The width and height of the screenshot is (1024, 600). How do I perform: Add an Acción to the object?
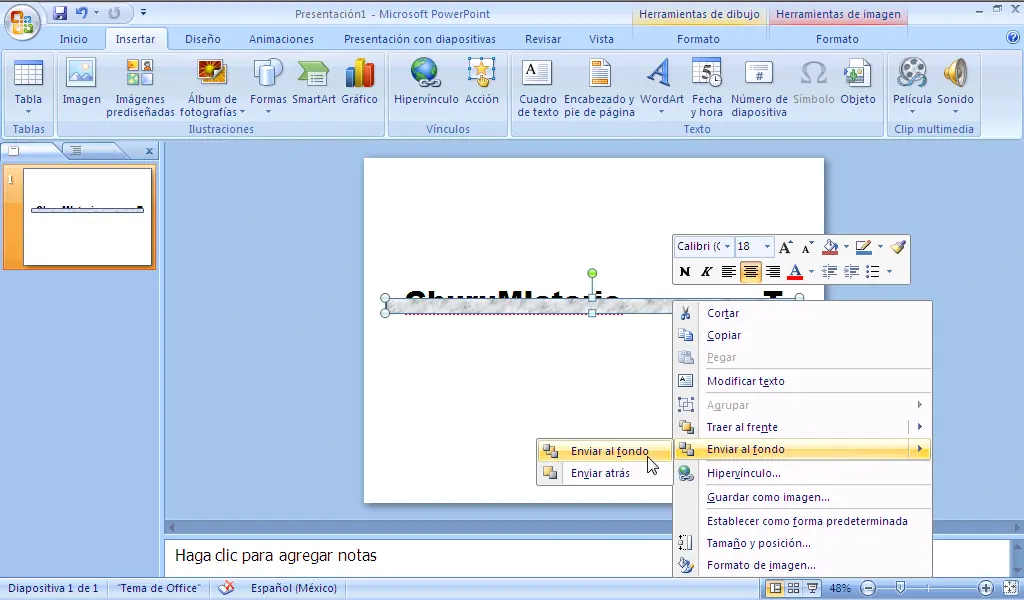pyautogui.click(x=481, y=83)
